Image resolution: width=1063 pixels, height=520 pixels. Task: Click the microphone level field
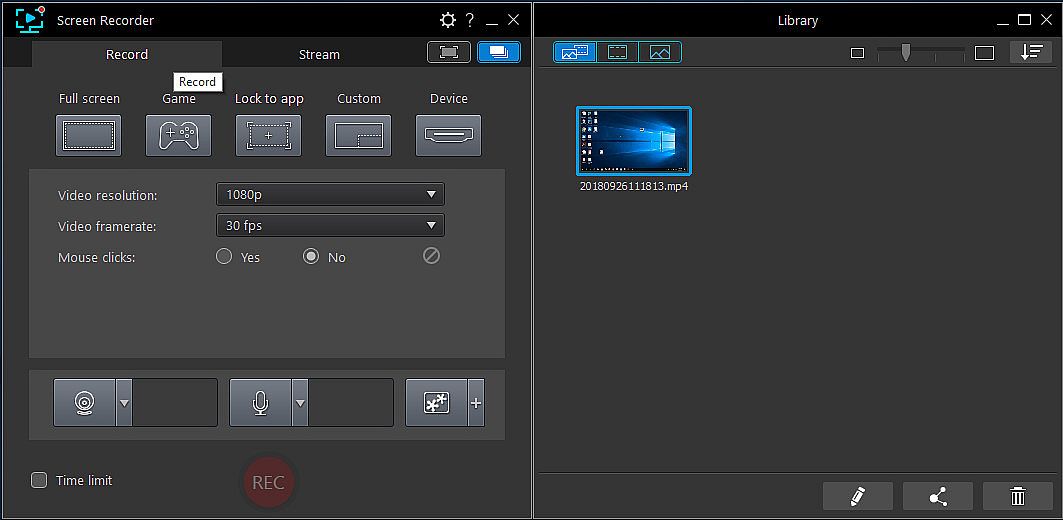tap(351, 403)
